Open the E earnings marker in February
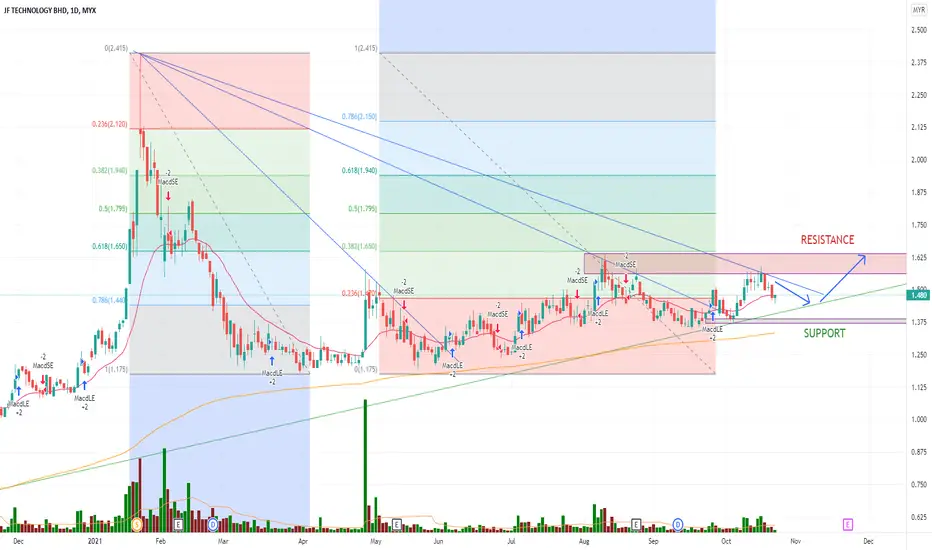Viewport: 932px width, 550px height. click(x=178, y=524)
